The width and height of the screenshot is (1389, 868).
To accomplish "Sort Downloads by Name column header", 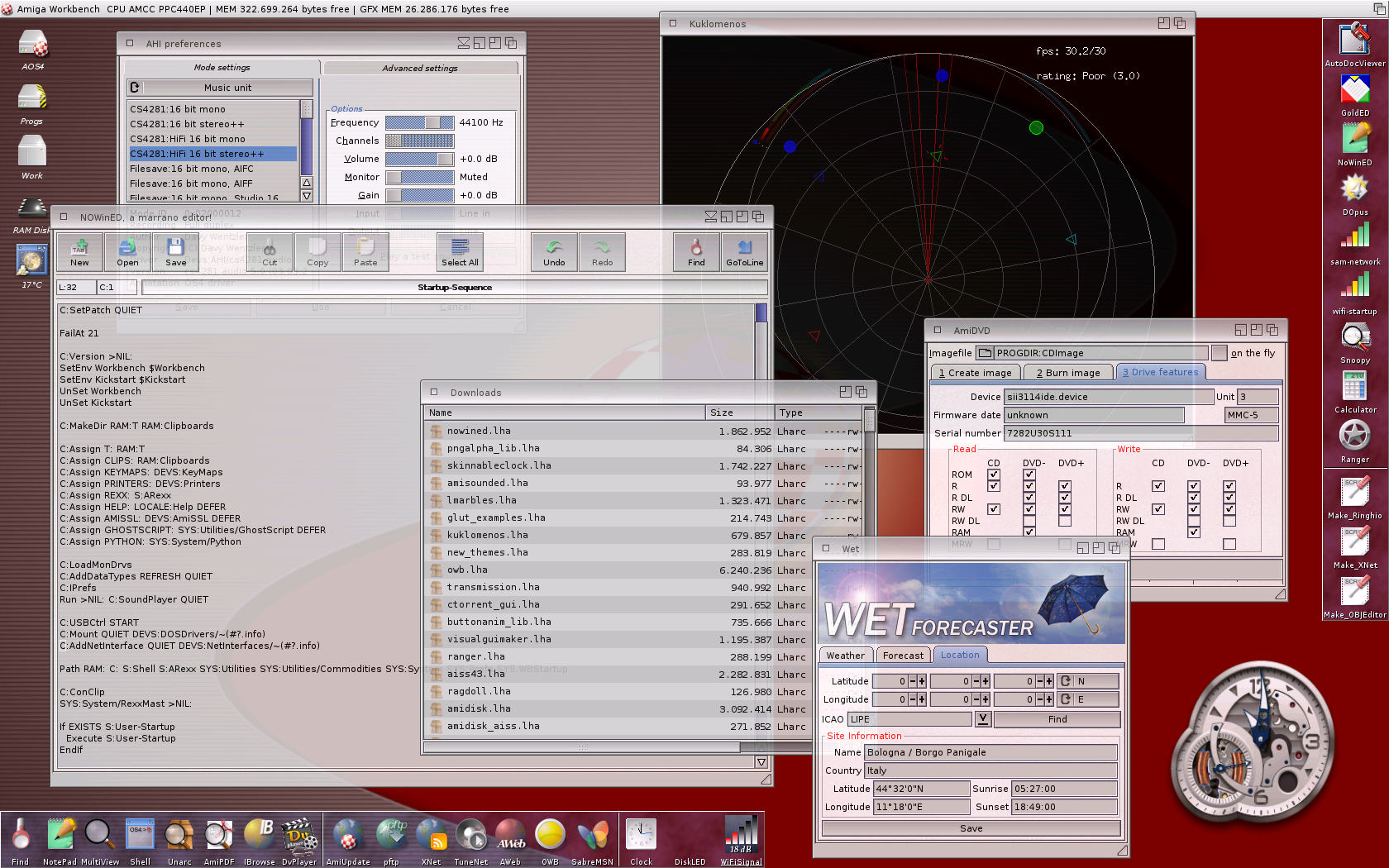I will pos(566,413).
